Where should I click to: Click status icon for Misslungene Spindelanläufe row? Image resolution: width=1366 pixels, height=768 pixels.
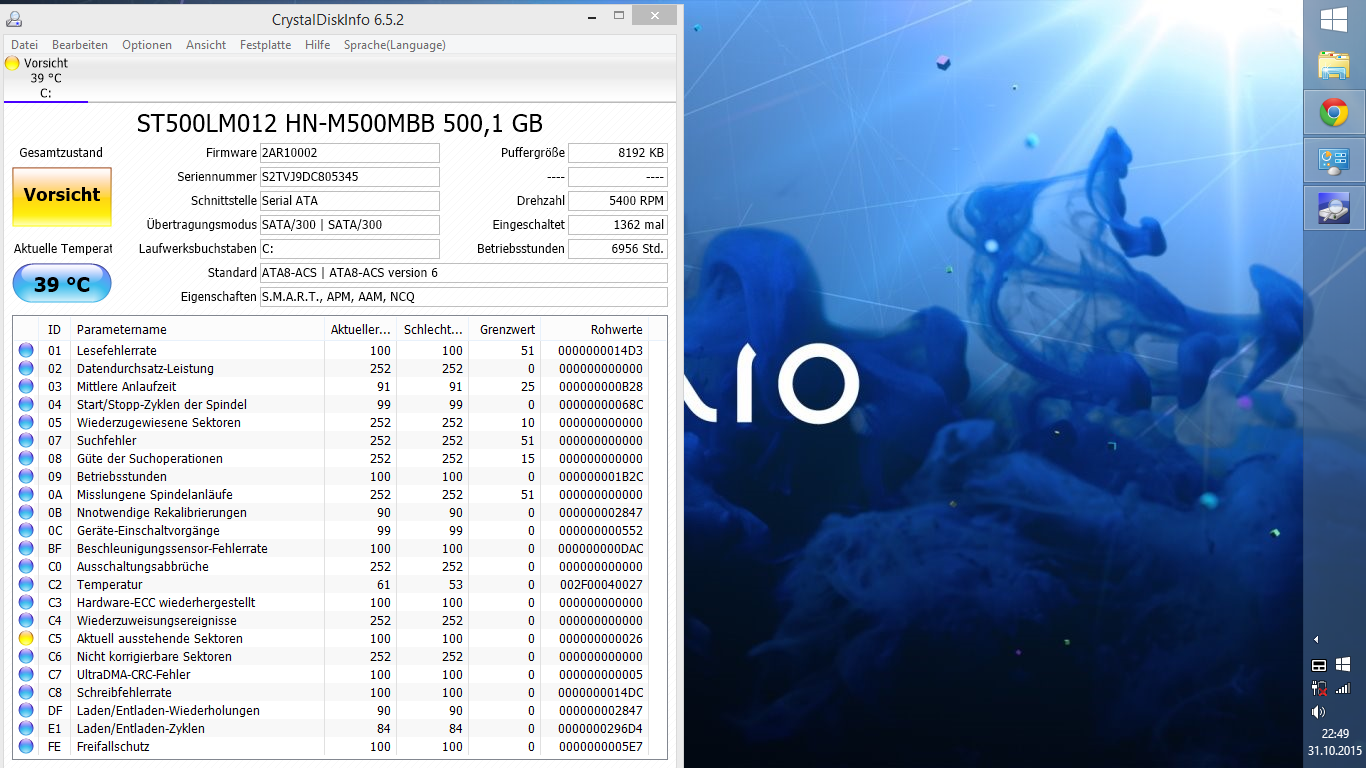[26, 495]
